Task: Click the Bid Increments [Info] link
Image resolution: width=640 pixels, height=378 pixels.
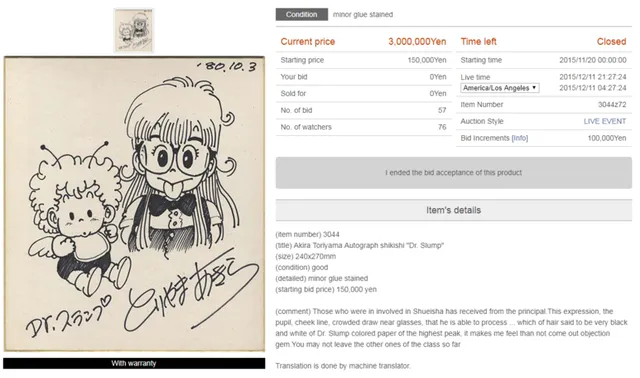Action: point(520,138)
